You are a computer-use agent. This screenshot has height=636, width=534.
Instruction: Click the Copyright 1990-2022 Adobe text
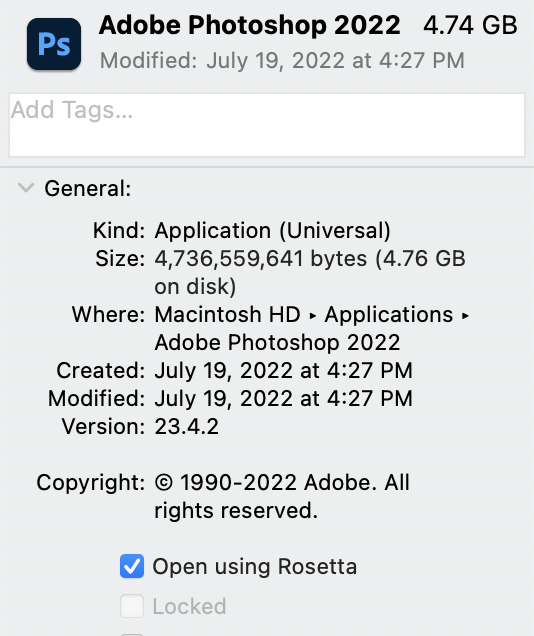(x=282, y=496)
